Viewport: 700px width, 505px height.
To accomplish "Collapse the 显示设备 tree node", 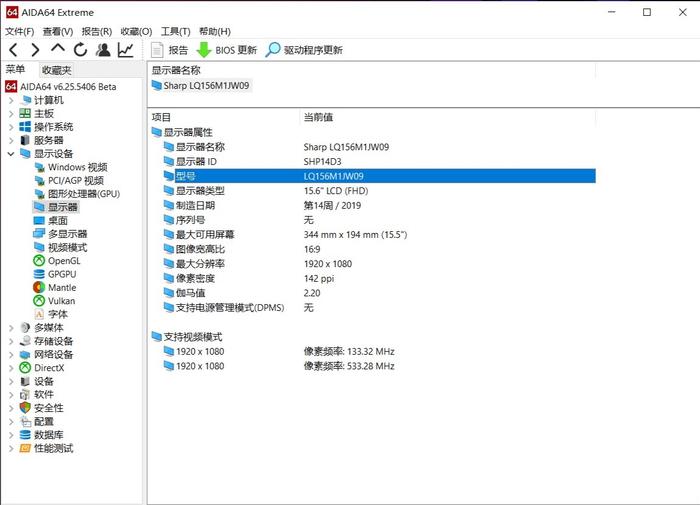I will click(x=11, y=154).
